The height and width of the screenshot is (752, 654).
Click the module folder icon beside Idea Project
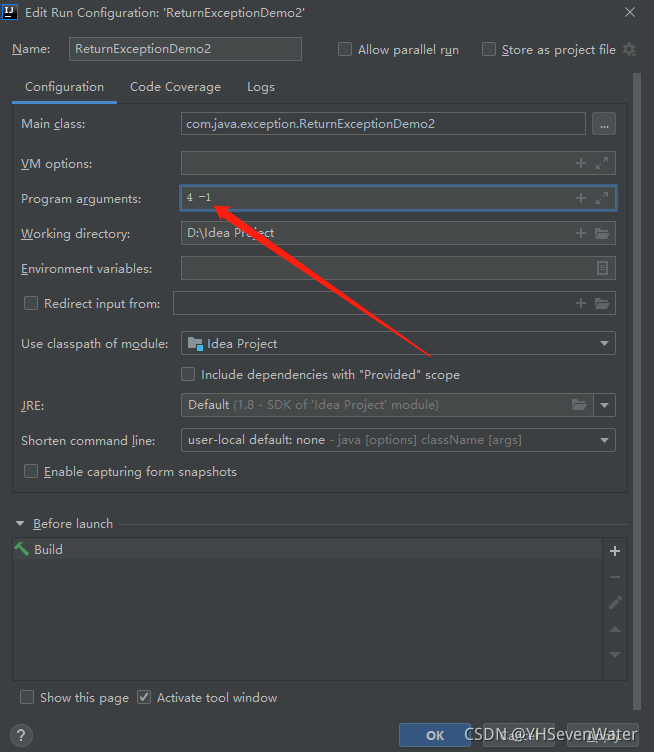[x=195, y=343]
